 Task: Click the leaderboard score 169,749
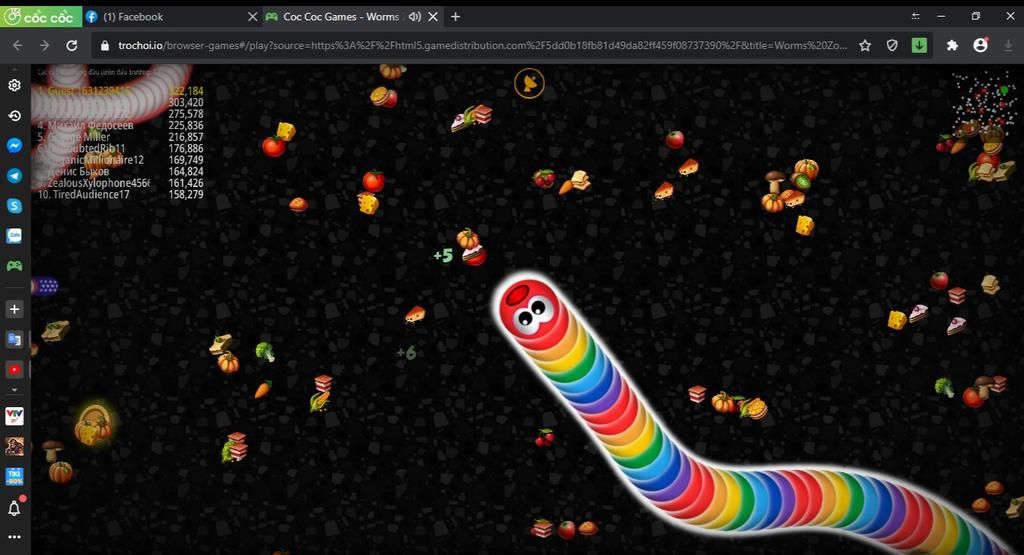click(x=185, y=159)
